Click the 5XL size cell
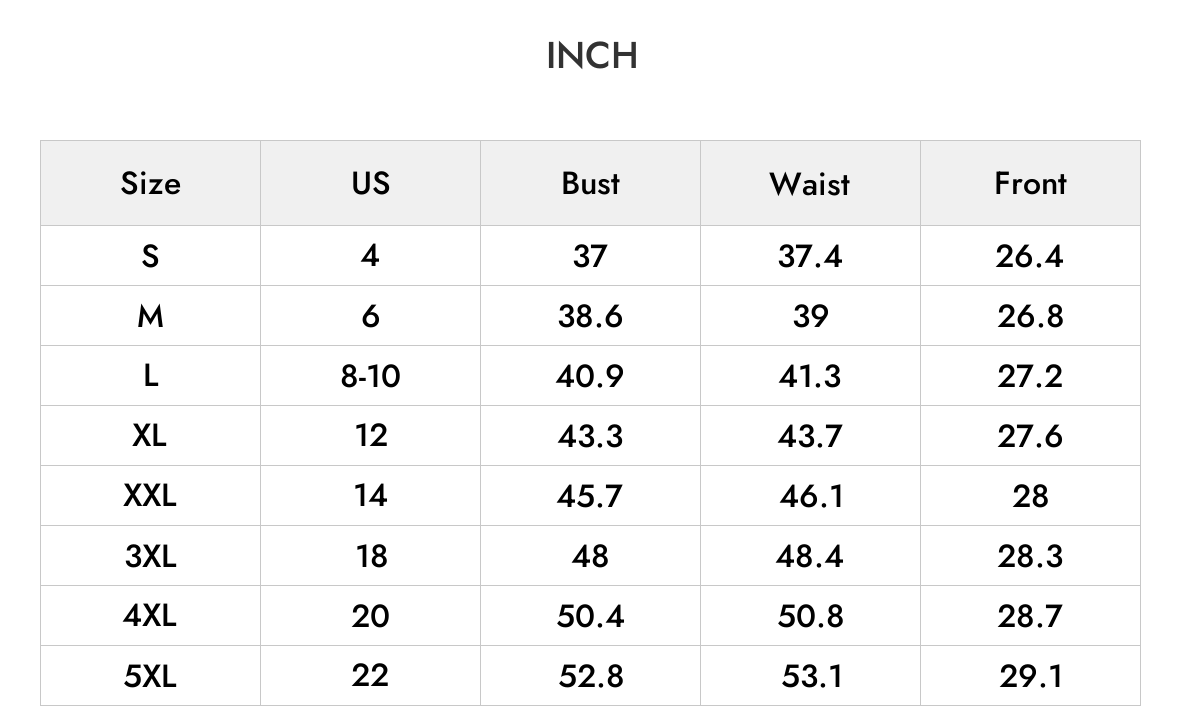 [151, 676]
